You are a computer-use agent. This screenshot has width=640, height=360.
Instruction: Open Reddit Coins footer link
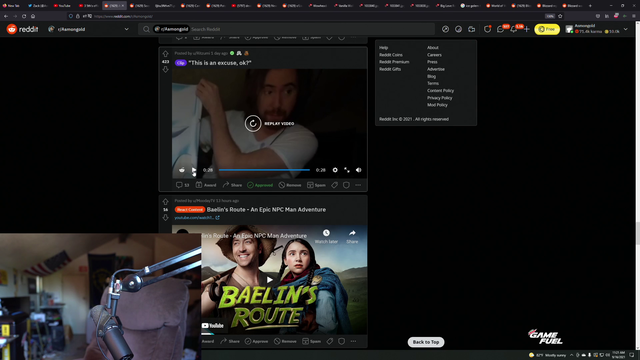pyautogui.click(x=391, y=55)
